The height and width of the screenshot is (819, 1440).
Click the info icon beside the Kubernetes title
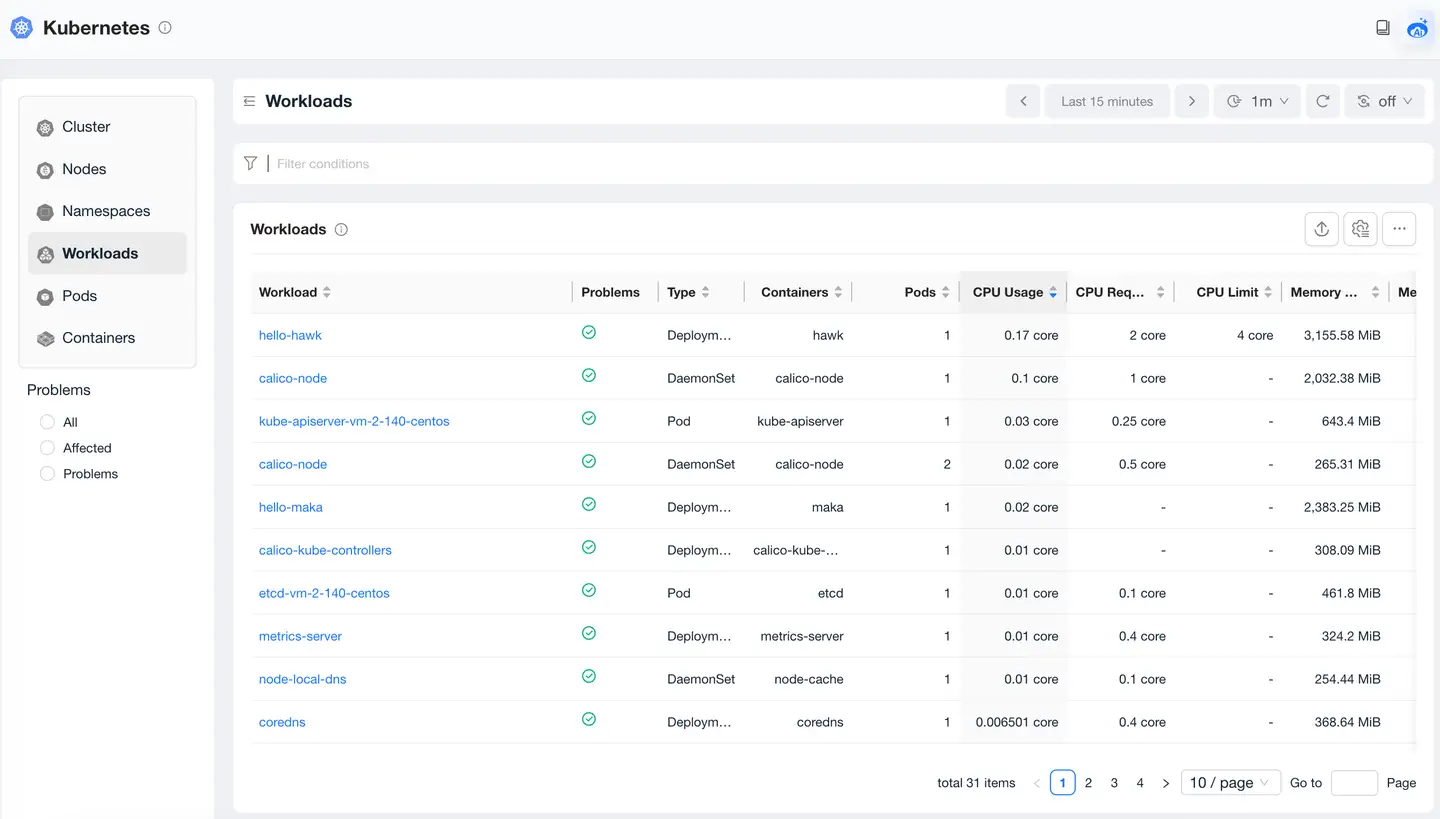pyautogui.click(x=165, y=28)
